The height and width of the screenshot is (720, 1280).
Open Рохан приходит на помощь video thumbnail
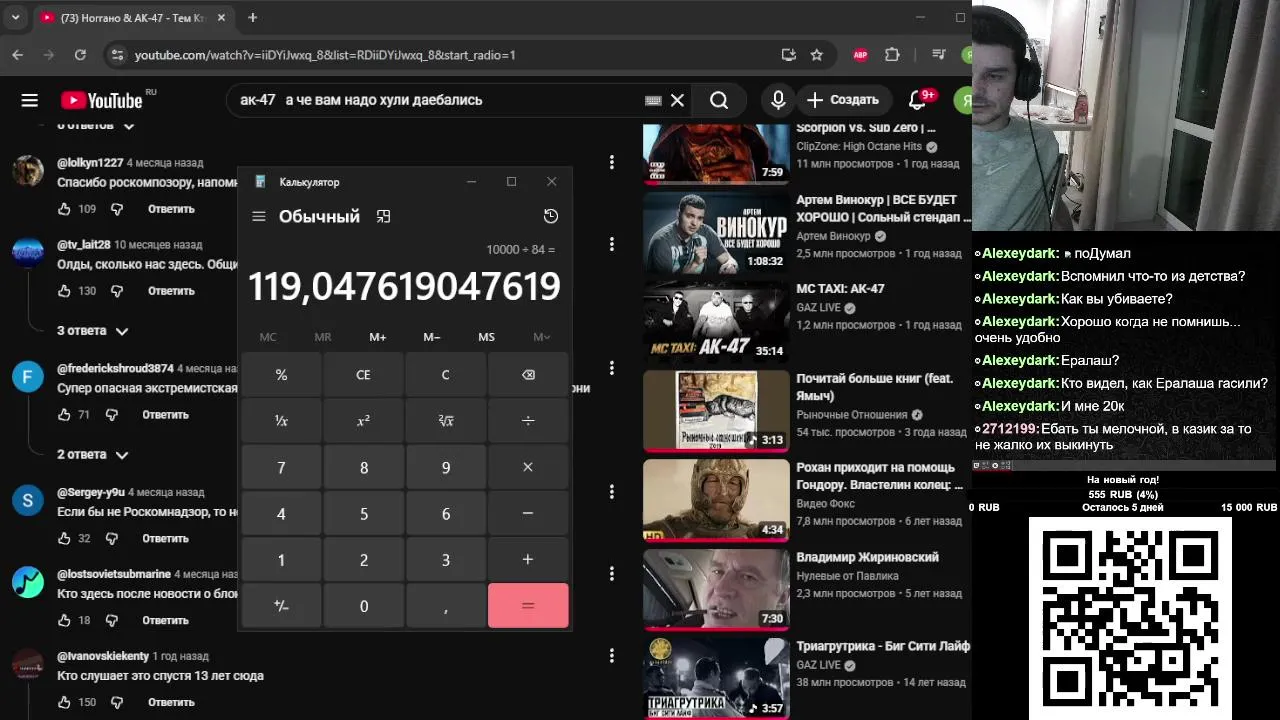(x=715, y=500)
